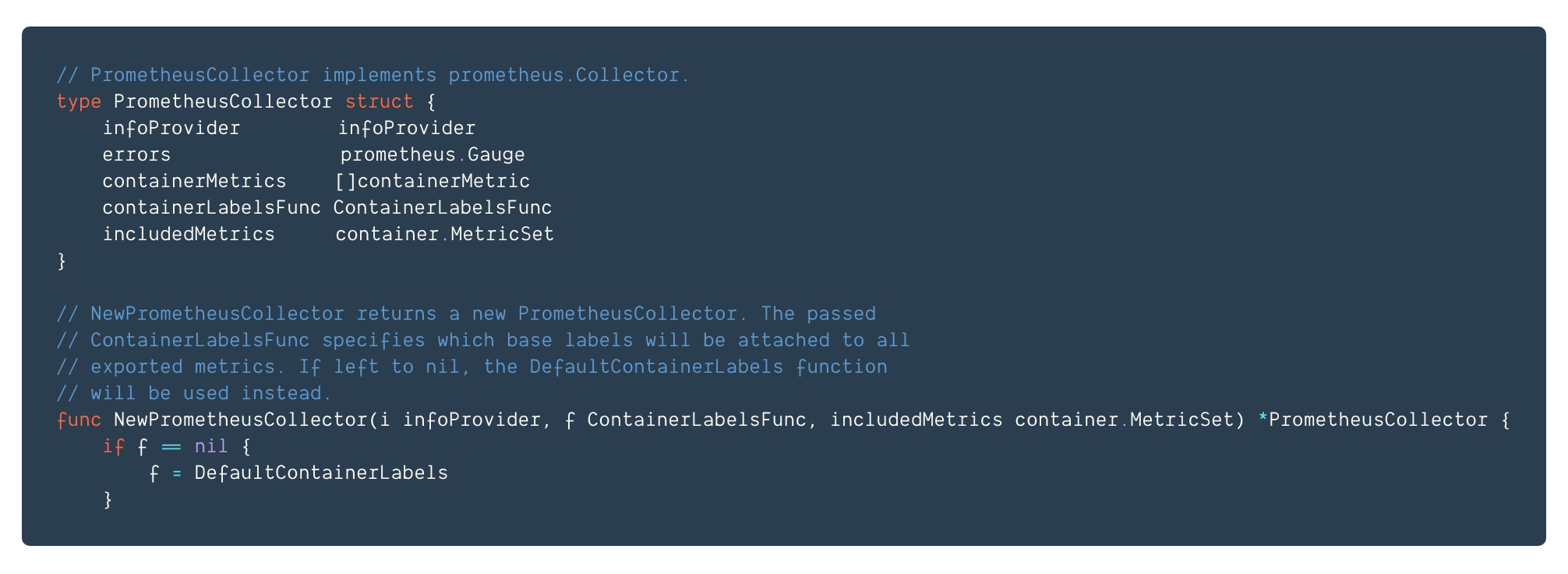The image size is (1568, 574).
Task: Click the NewPrometheusCollector function name
Action: tap(241, 420)
